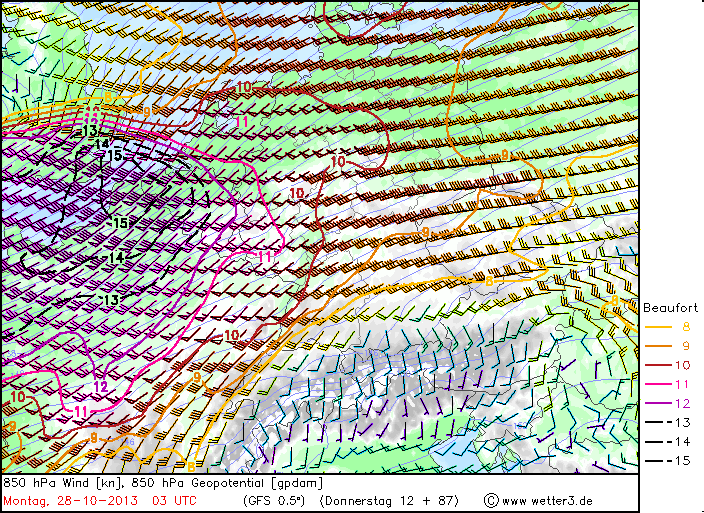This screenshot has width=704, height=513.
Task: Click the number 13 in the Beaufort legend
Action: (683, 422)
